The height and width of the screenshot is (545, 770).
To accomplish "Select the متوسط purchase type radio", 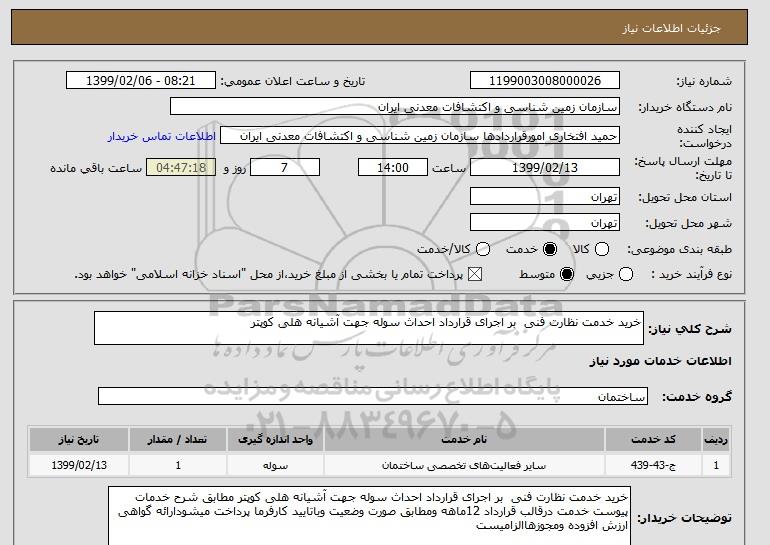I will coord(567,274).
